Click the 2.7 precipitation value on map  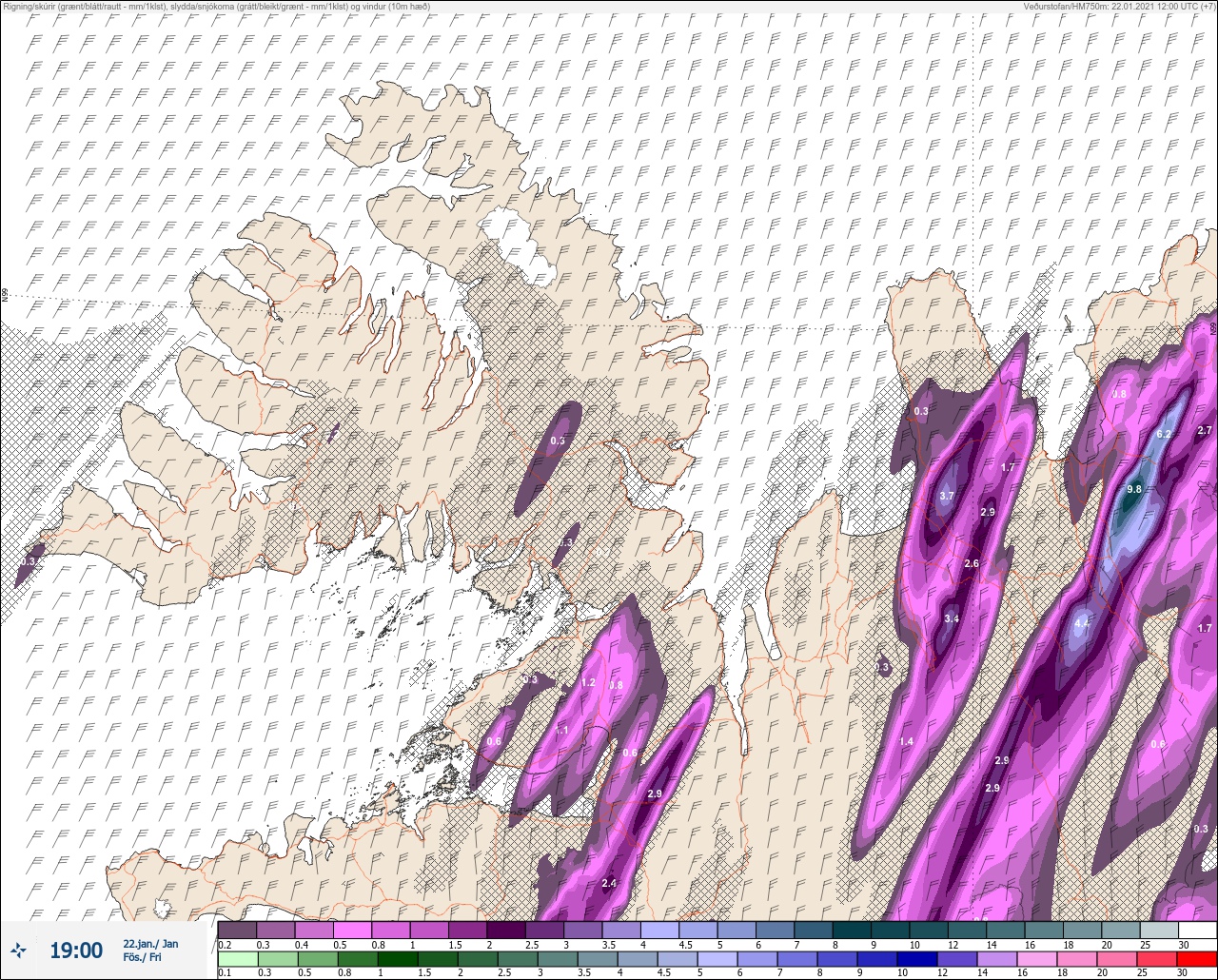coord(1205,431)
